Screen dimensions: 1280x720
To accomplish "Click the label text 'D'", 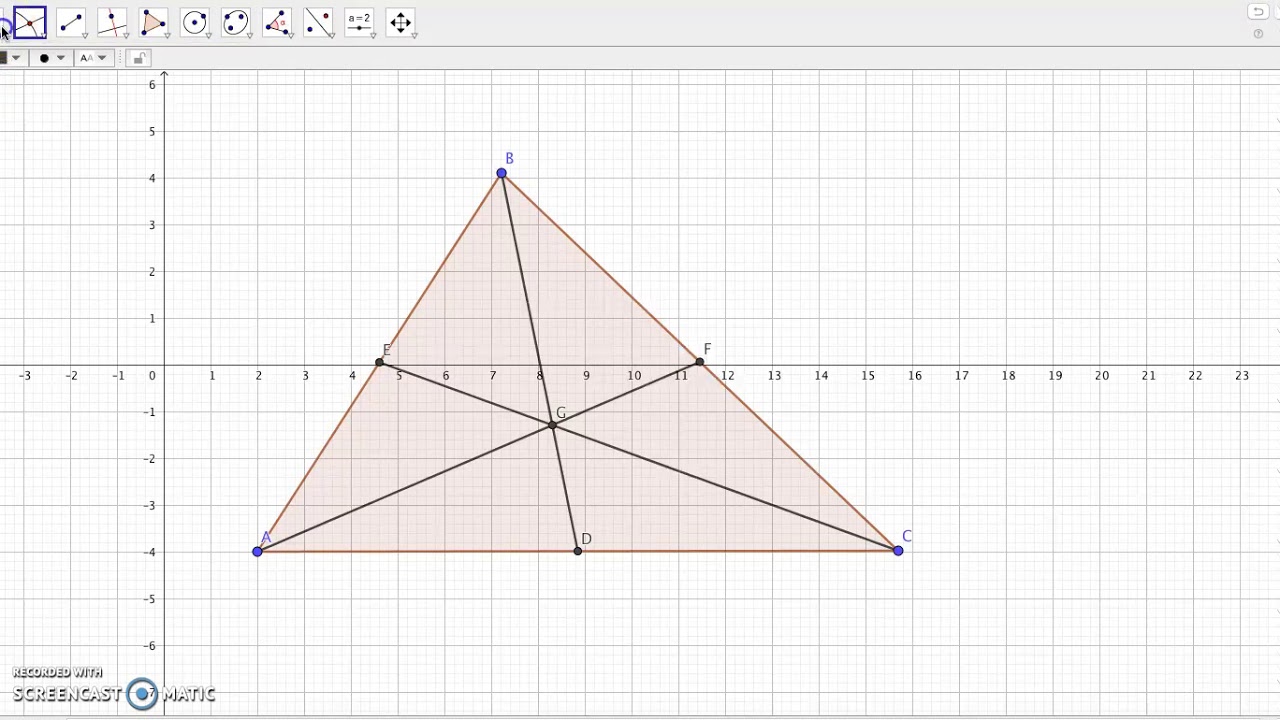I will [x=586, y=539].
